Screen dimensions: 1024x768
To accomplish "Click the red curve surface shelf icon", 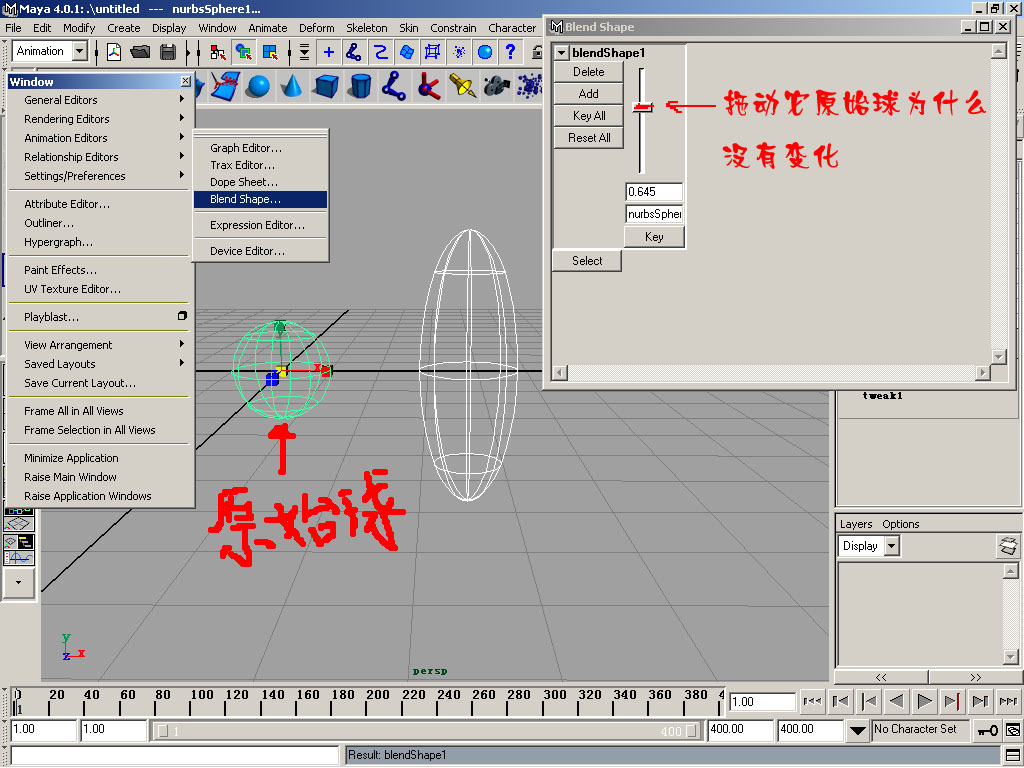I will (225, 86).
